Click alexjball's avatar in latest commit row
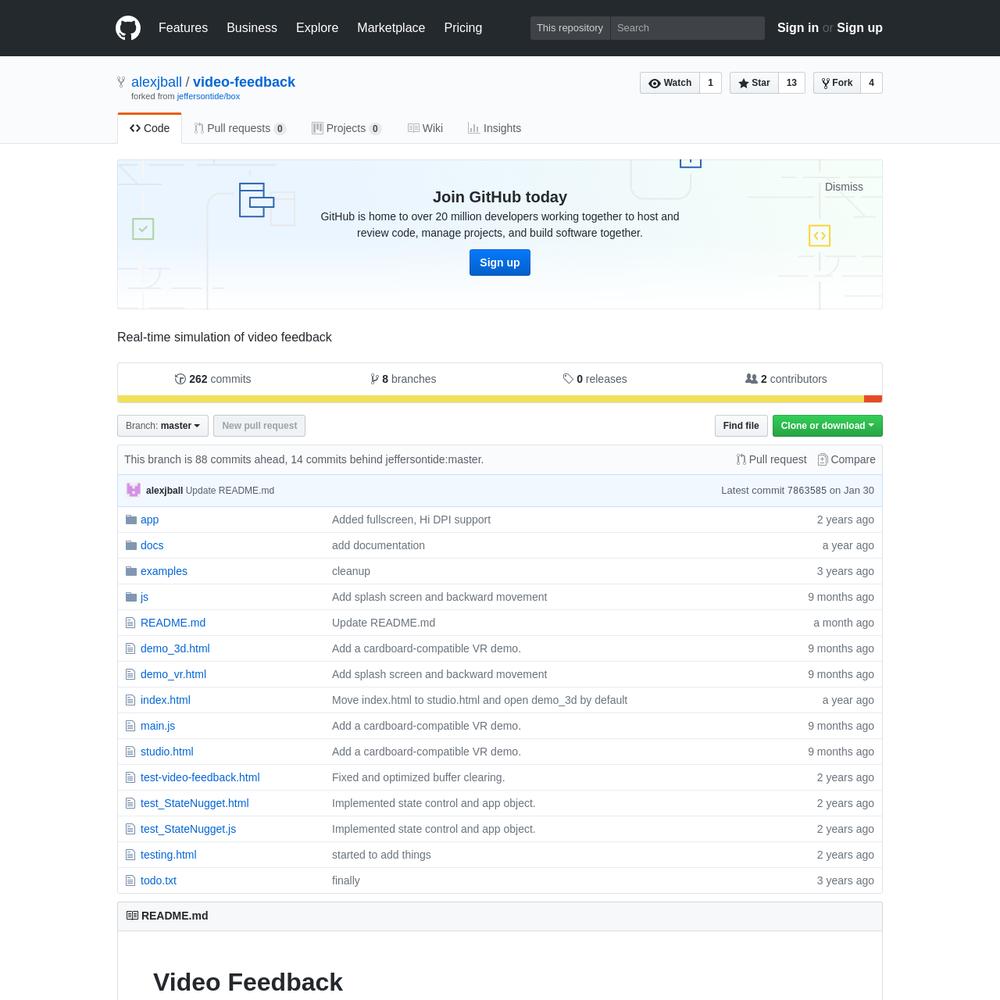 [x=133, y=490]
